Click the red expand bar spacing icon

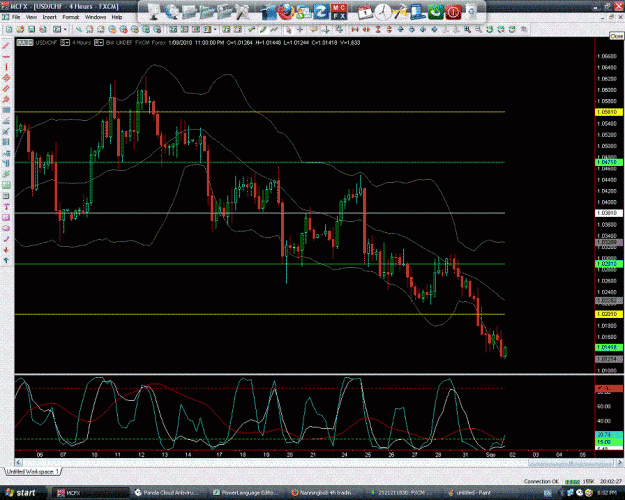(x=366, y=30)
